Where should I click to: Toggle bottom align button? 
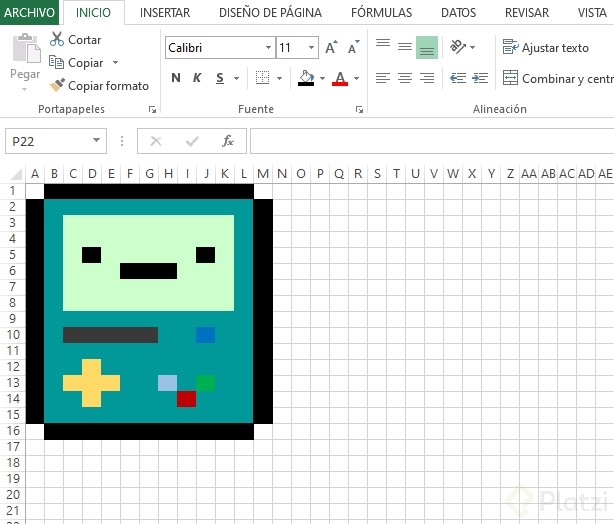tap(427, 47)
